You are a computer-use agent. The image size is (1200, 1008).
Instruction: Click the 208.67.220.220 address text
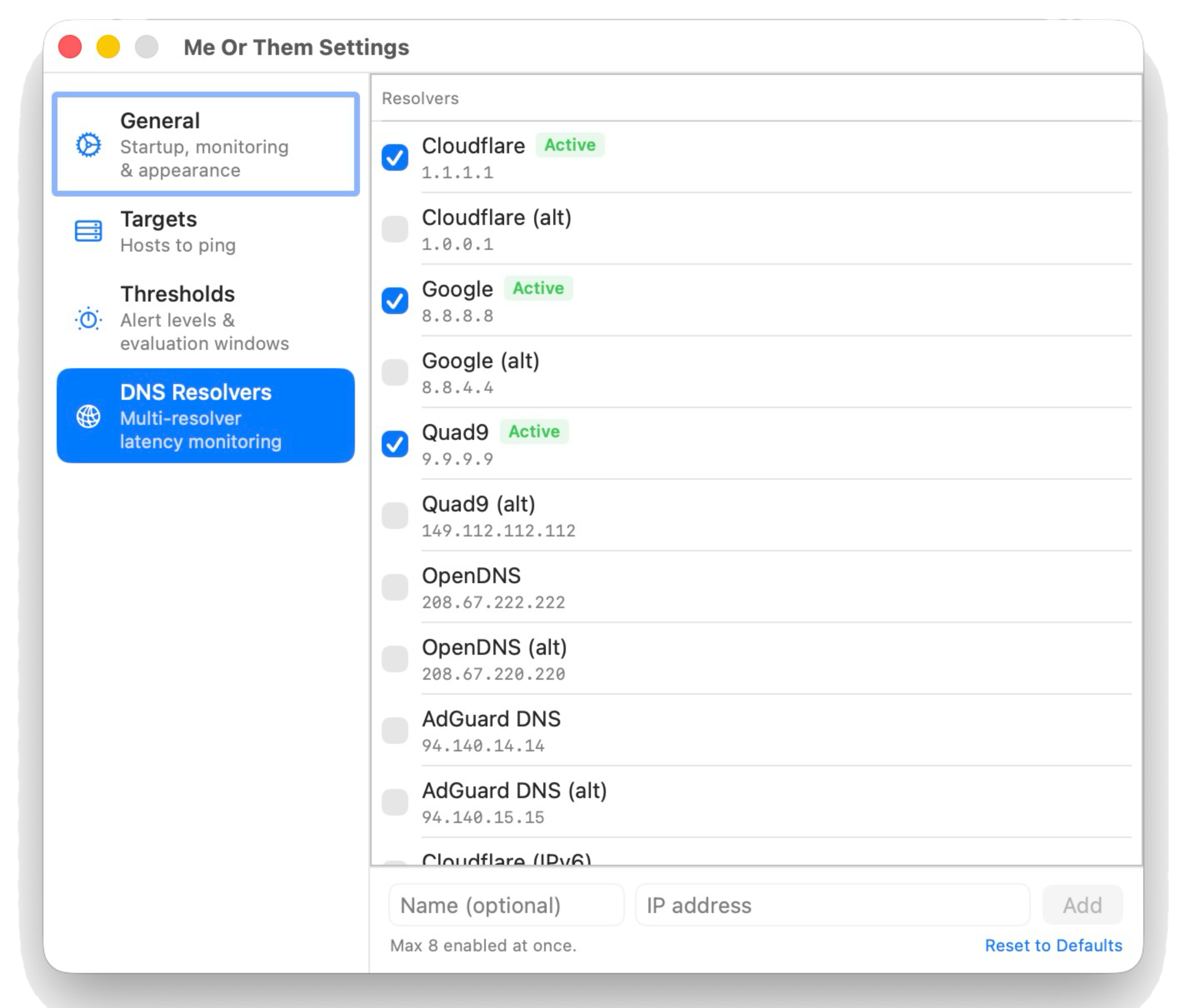pyautogui.click(x=493, y=674)
